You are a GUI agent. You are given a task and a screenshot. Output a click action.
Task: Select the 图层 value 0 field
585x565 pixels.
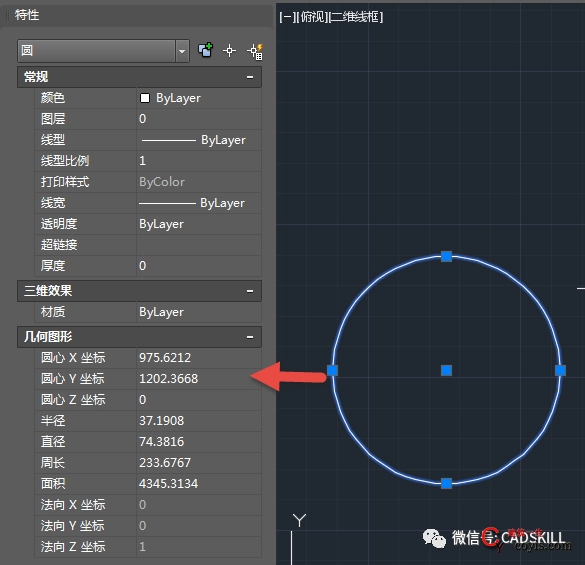click(199, 119)
